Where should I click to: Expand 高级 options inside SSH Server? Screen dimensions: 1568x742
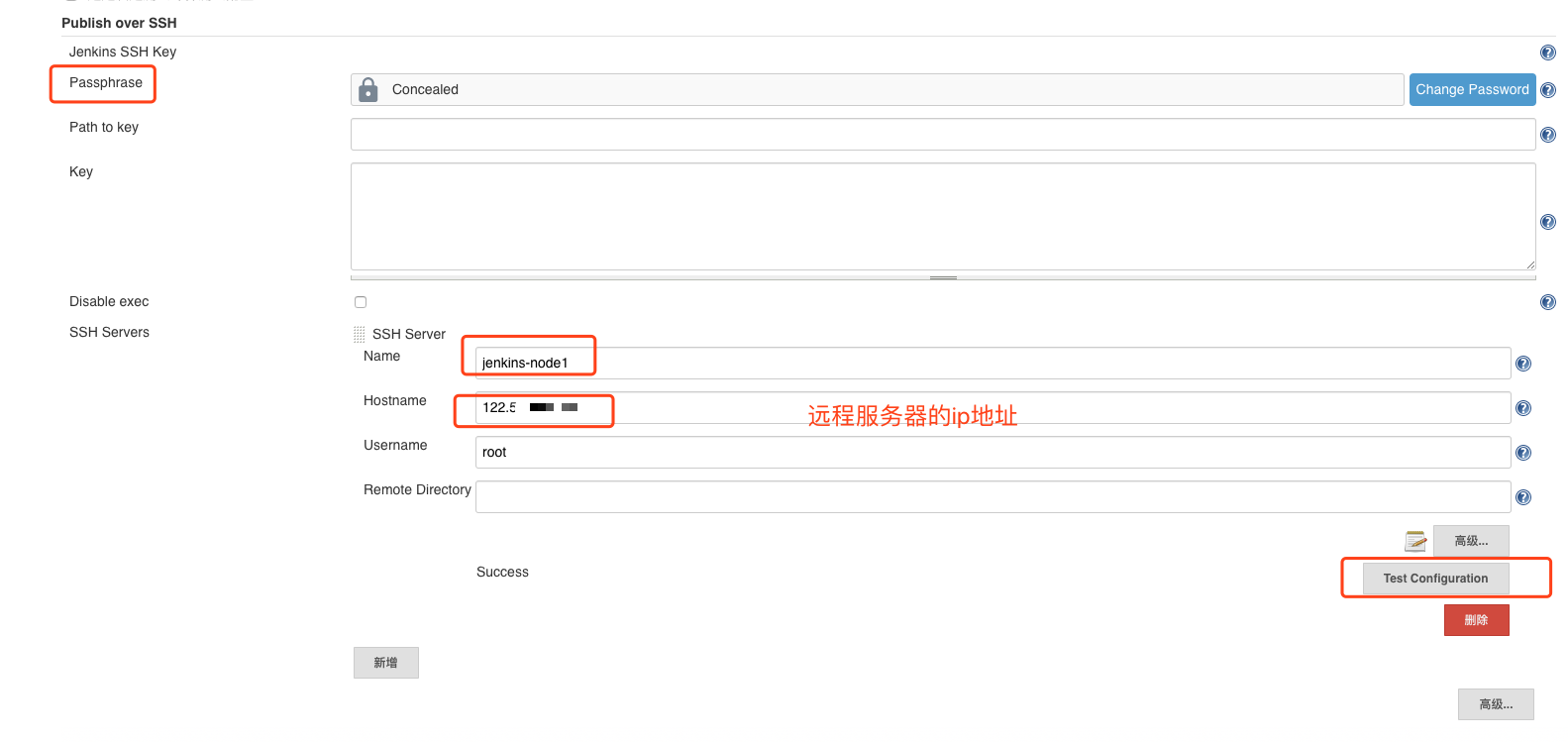(x=1471, y=541)
